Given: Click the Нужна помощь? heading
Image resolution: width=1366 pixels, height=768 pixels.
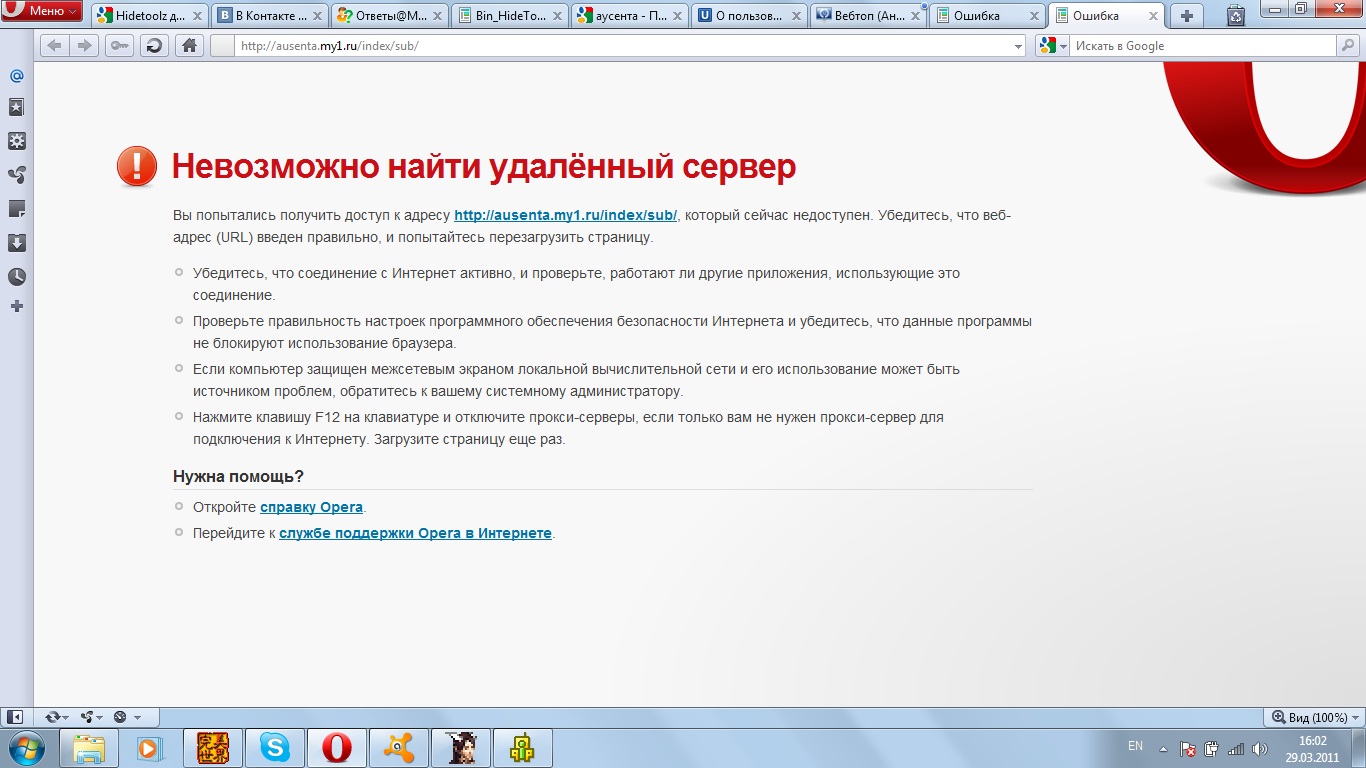Looking at the screenshot, I should [238, 476].
